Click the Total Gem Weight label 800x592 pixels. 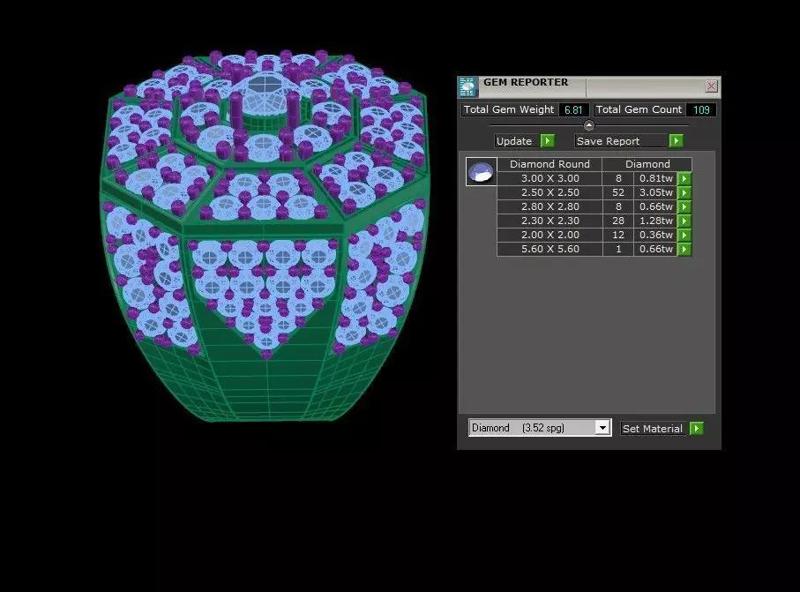pyautogui.click(x=509, y=110)
